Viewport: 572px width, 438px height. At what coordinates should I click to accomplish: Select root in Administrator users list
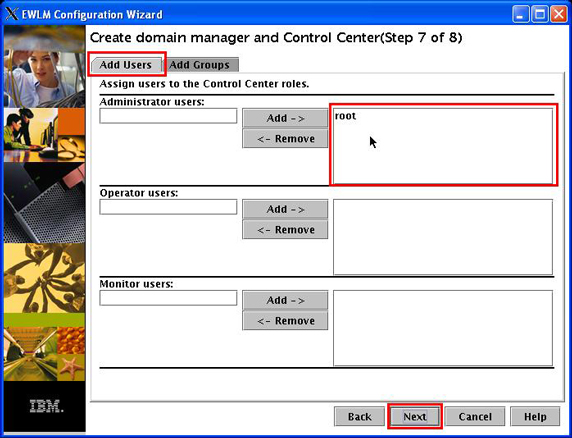click(x=345, y=116)
